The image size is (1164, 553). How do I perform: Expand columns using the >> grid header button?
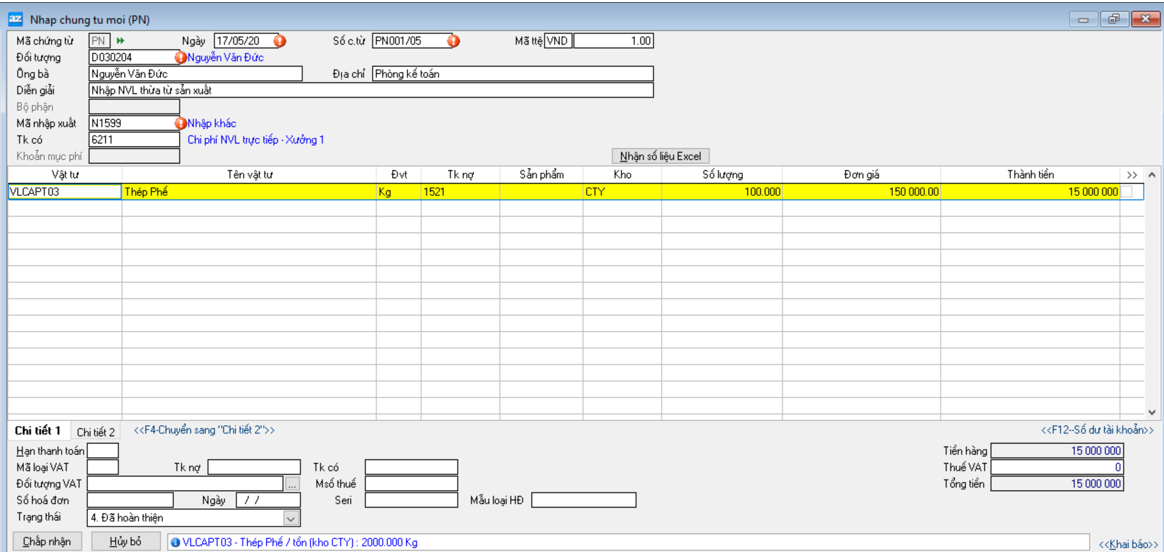coord(1132,175)
